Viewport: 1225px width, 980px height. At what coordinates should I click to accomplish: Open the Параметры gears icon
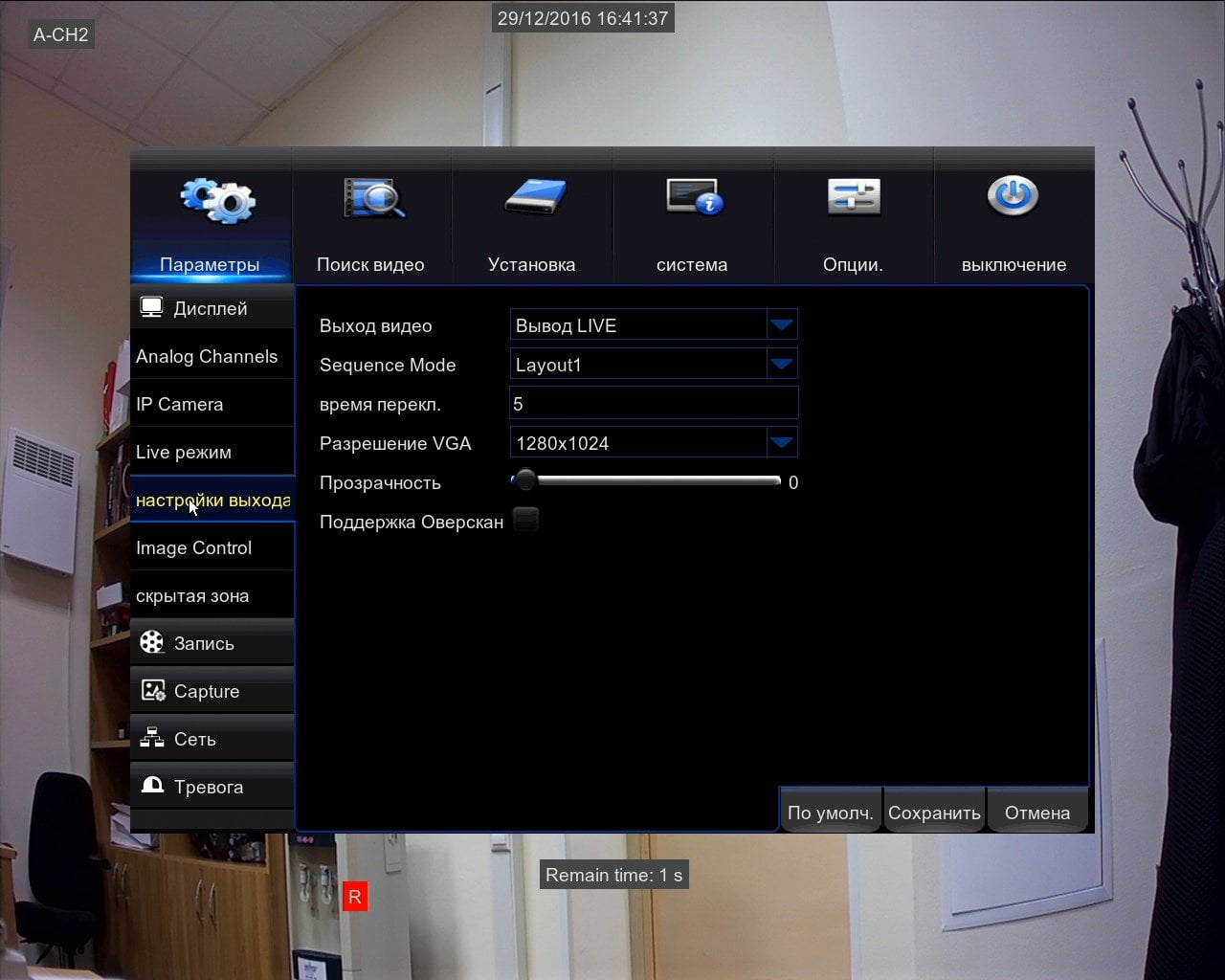[x=217, y=201]
